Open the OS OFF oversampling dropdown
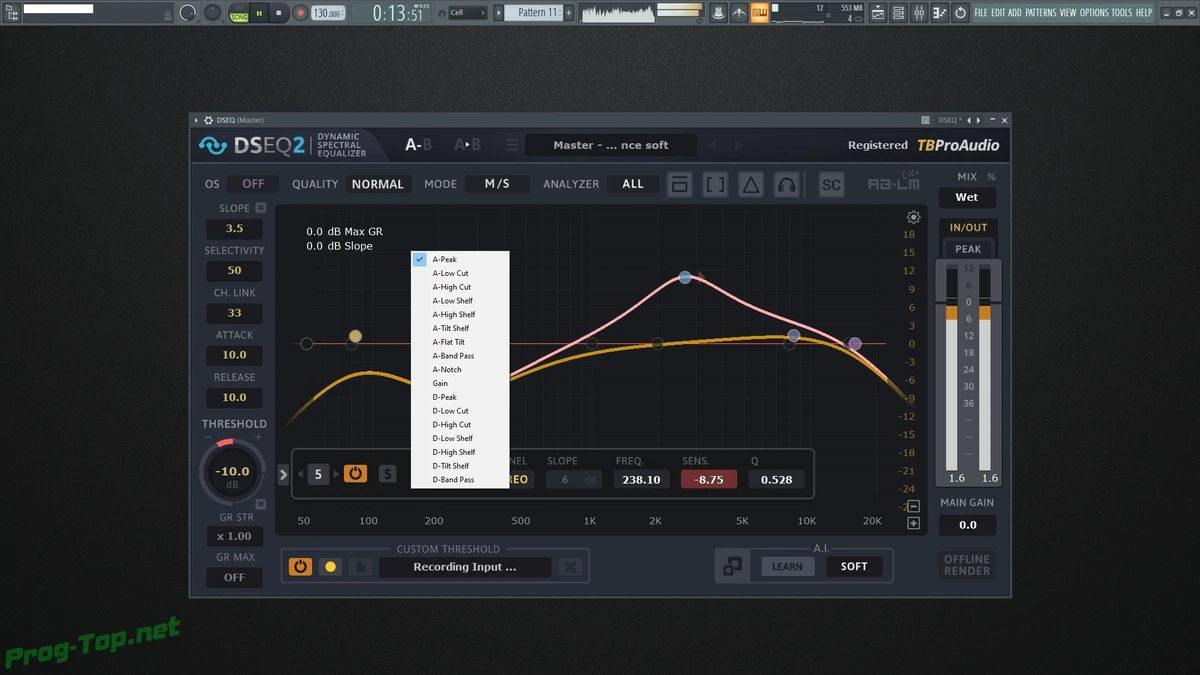Screen dimensions: 1200x675 coord(253,184)
